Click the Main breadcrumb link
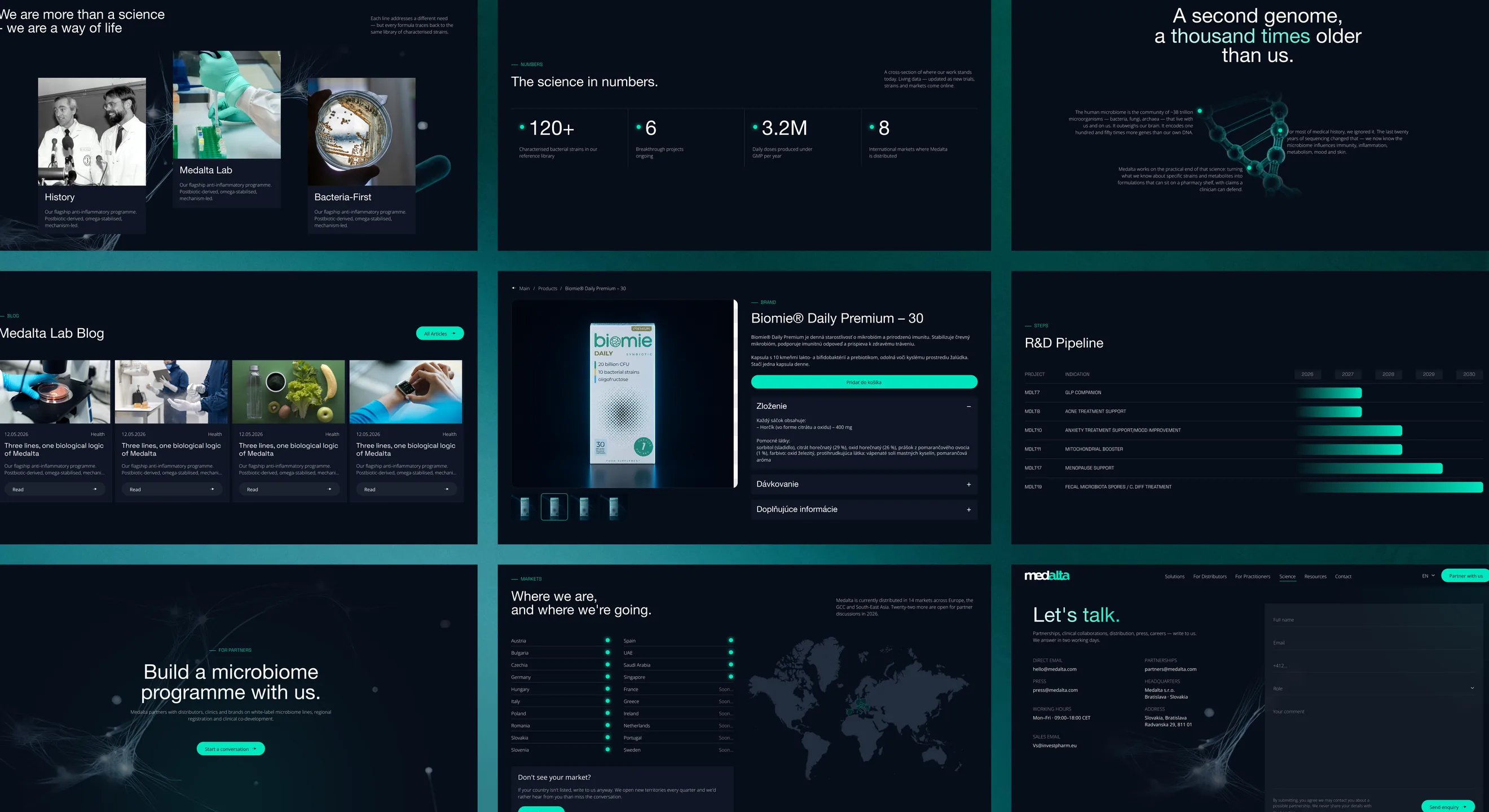1489x812 pixels. (x=525, y=288)
